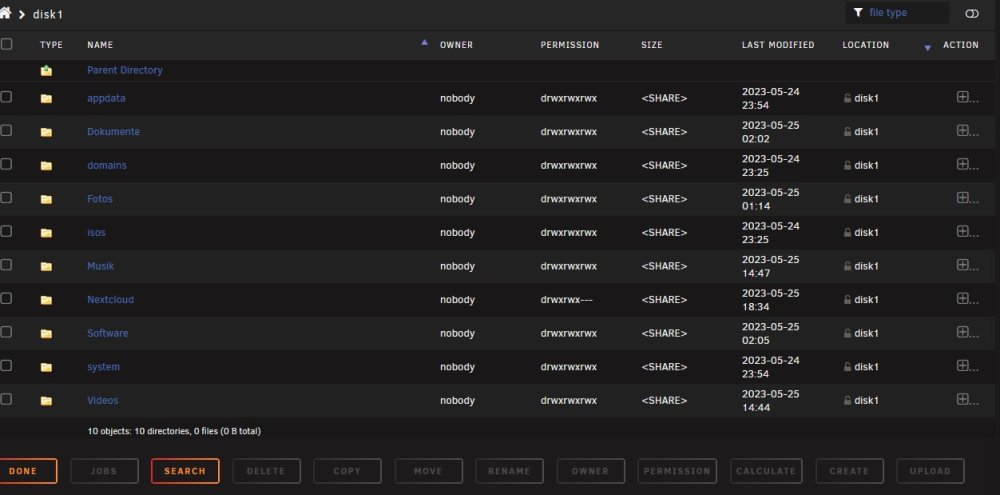Click Musik modified date 2023-05-25 14:47
1000x495 pixels.
click(770, 267)
